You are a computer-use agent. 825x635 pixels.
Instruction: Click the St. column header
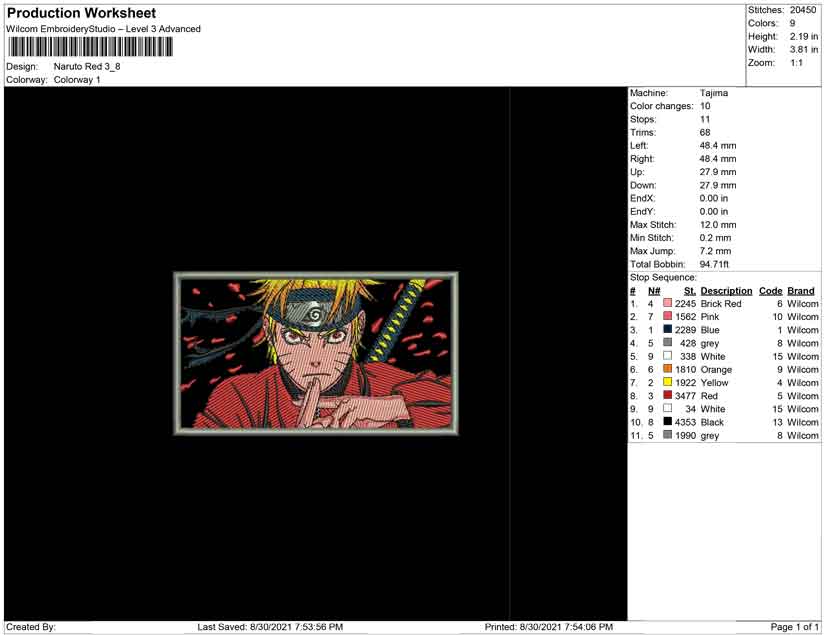tap(690, 290)
